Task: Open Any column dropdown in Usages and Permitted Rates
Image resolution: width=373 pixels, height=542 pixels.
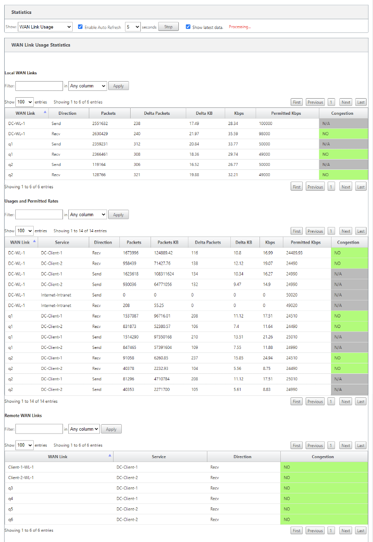Action: click(87, 214)
